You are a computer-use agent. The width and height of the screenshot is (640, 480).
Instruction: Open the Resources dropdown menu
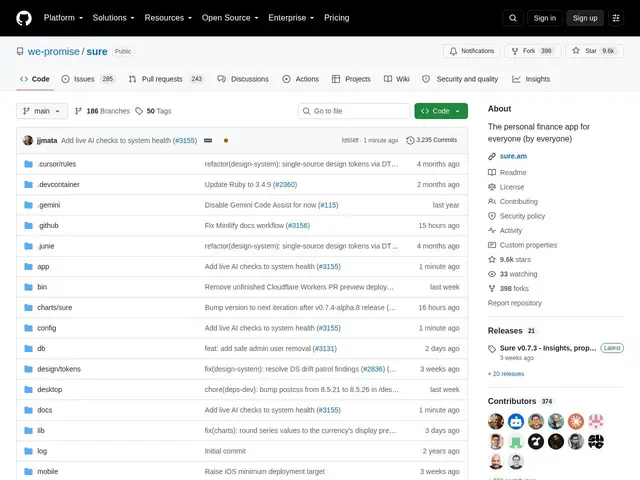click(x=168, y=18)
